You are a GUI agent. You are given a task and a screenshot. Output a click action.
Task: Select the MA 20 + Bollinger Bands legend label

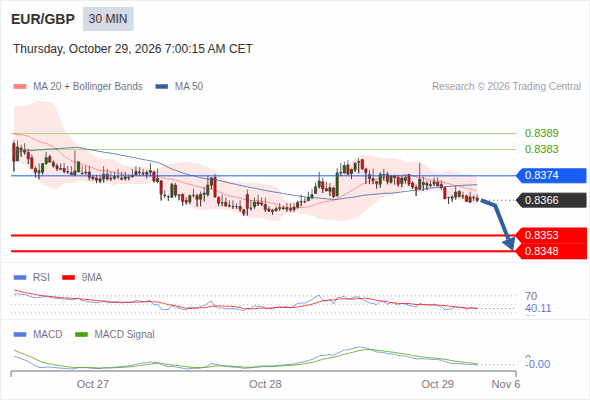point(88,87)
